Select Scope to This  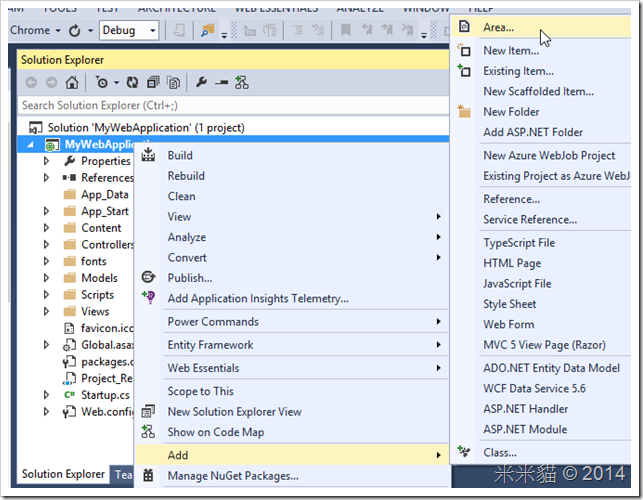pos(292,391)
